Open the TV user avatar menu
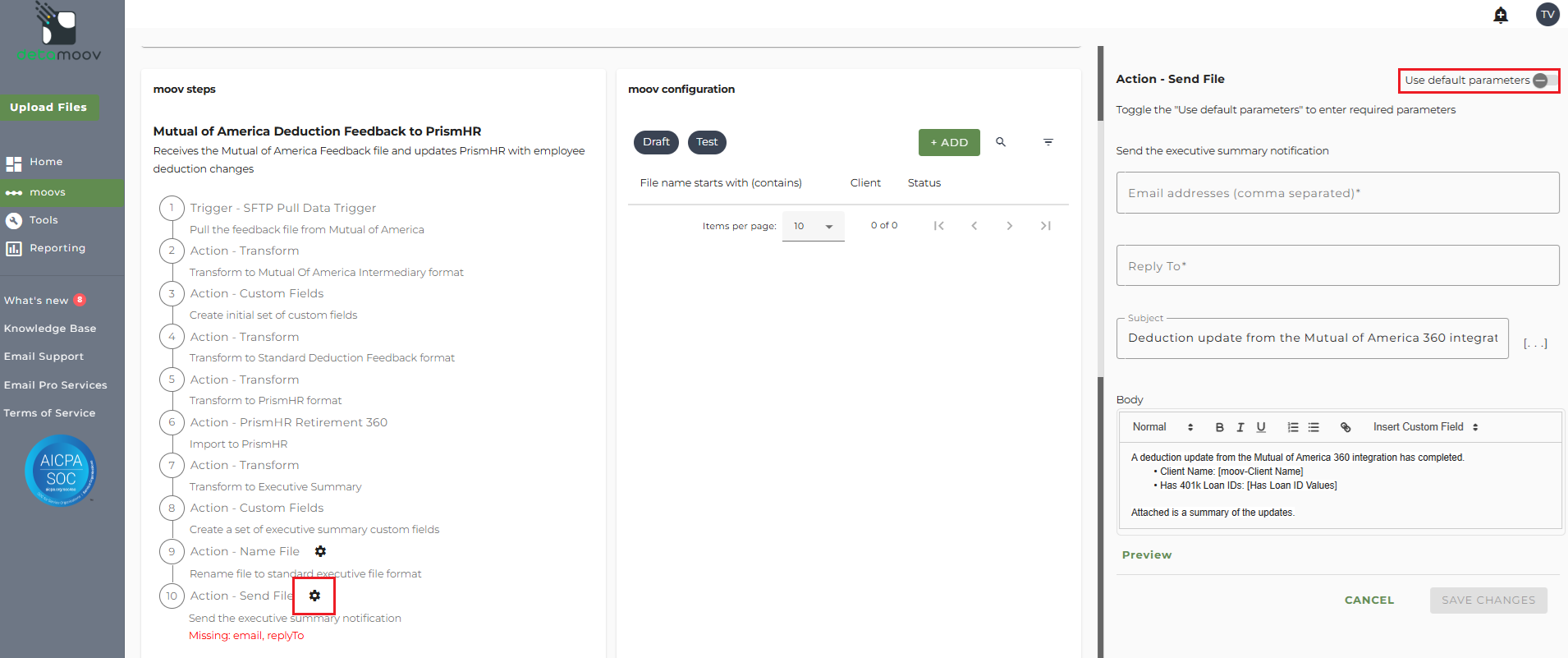This screenshot has width=1568, height=658. (1547, 14)
